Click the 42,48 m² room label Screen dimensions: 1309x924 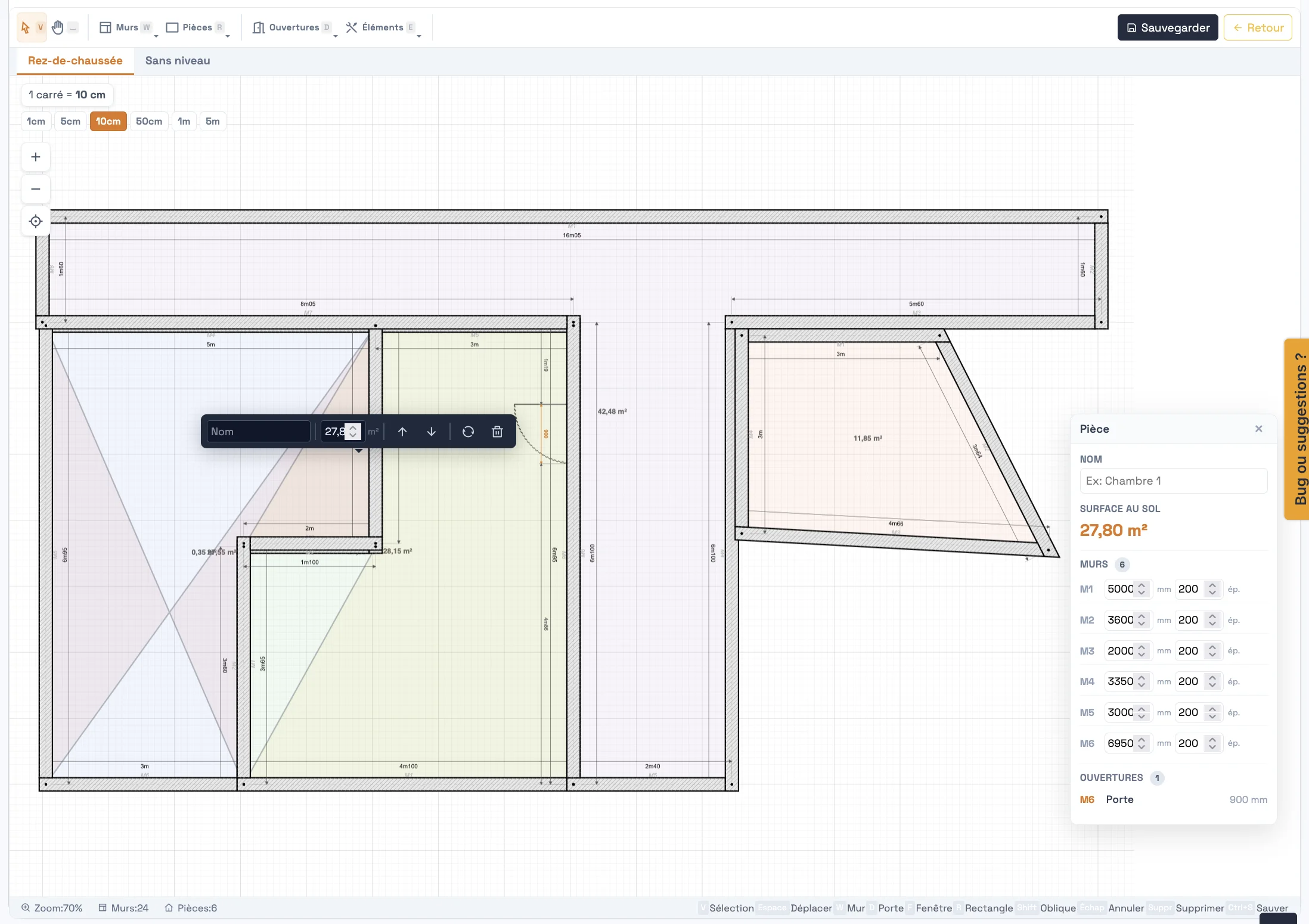[612, 411]
